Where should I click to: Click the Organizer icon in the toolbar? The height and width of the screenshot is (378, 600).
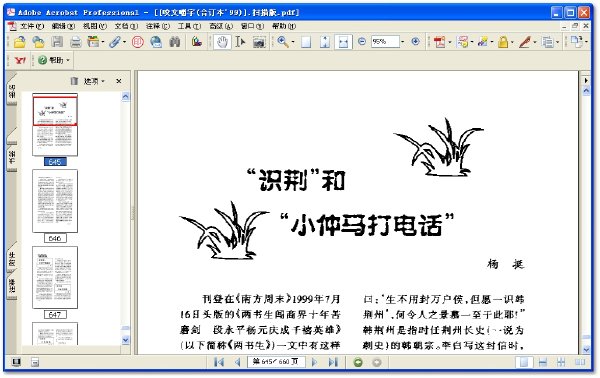click(x=93, y=41)
